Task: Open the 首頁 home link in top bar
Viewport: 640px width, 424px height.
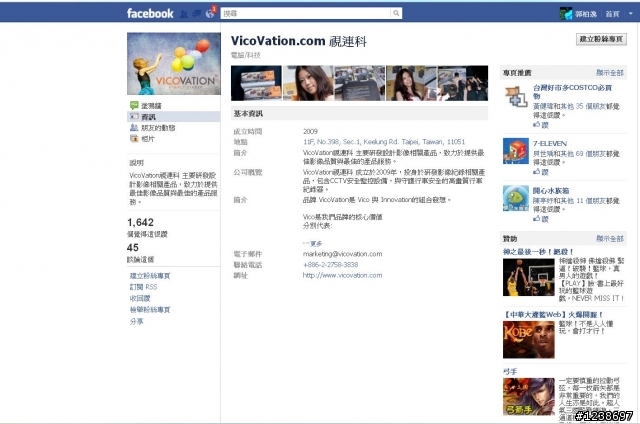Action: click(x=612, y=14)
